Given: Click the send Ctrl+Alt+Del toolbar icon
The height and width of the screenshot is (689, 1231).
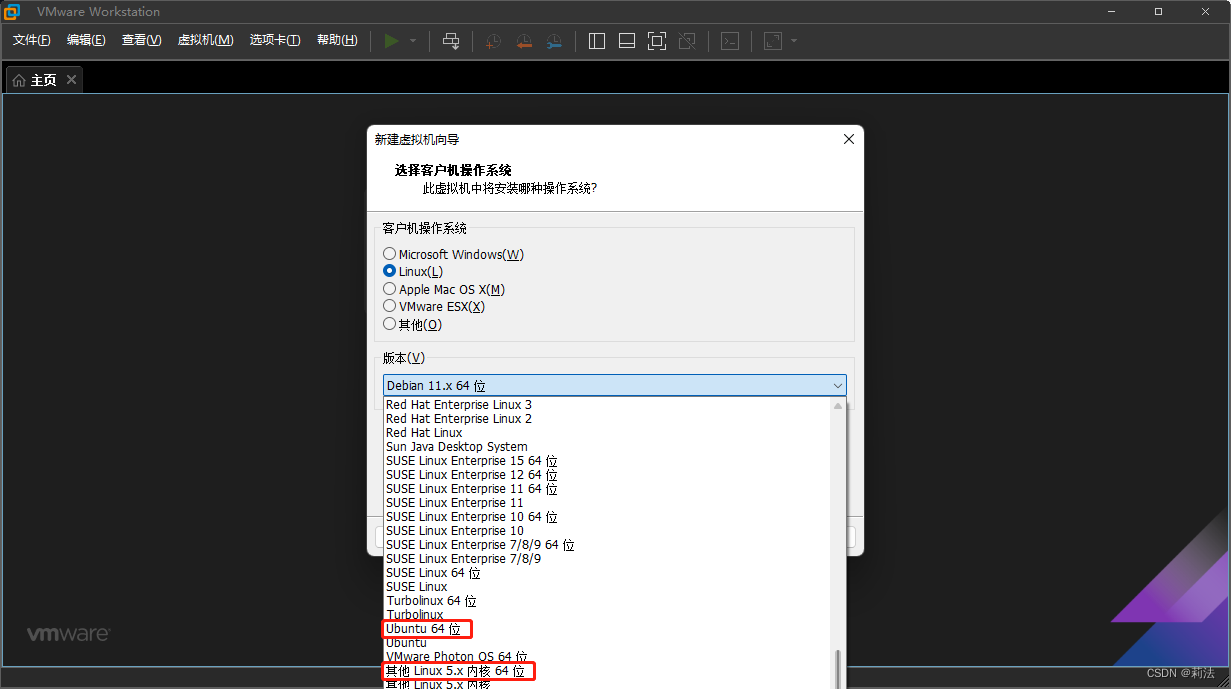Looking at the screenshot, I should 451,41.
